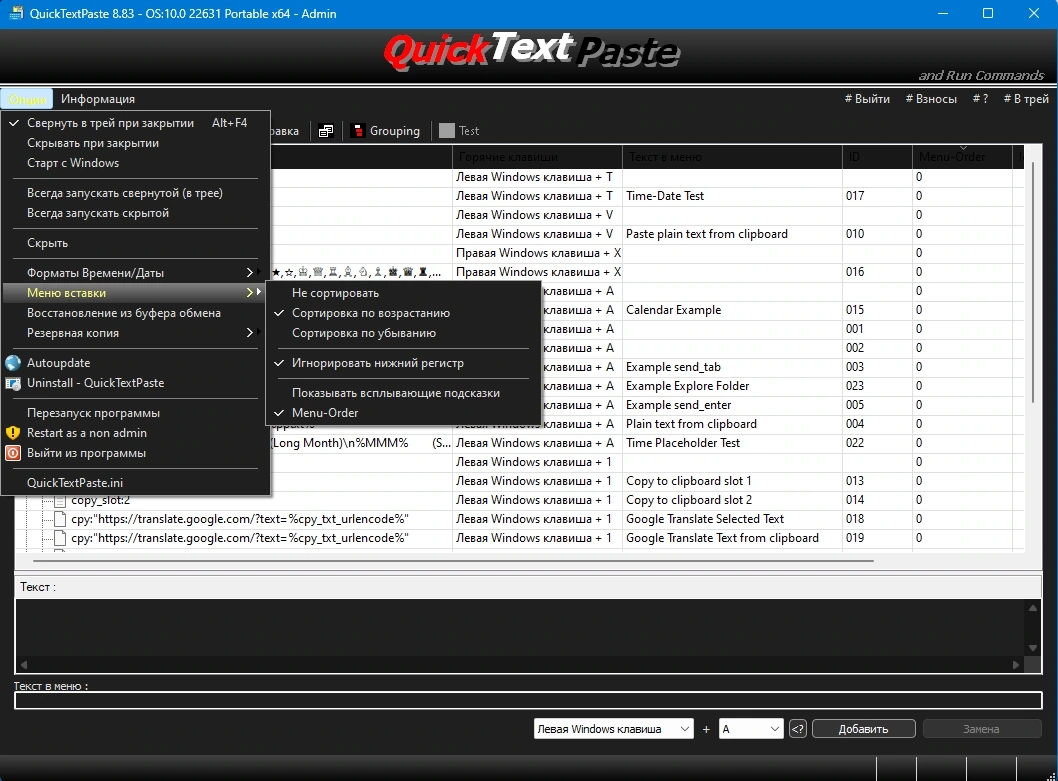Click the Menu-Order column header
This screenshot has width=1058, height=781.
click(x=962, y=157)
